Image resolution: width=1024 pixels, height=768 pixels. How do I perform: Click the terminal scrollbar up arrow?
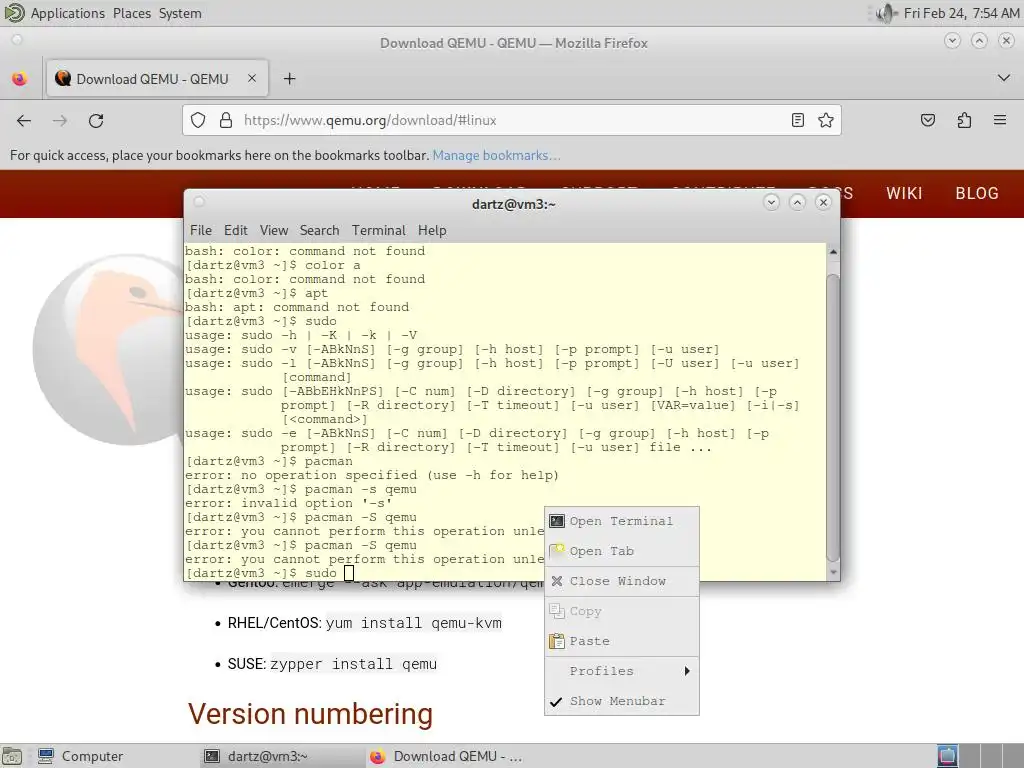point(833,251)
